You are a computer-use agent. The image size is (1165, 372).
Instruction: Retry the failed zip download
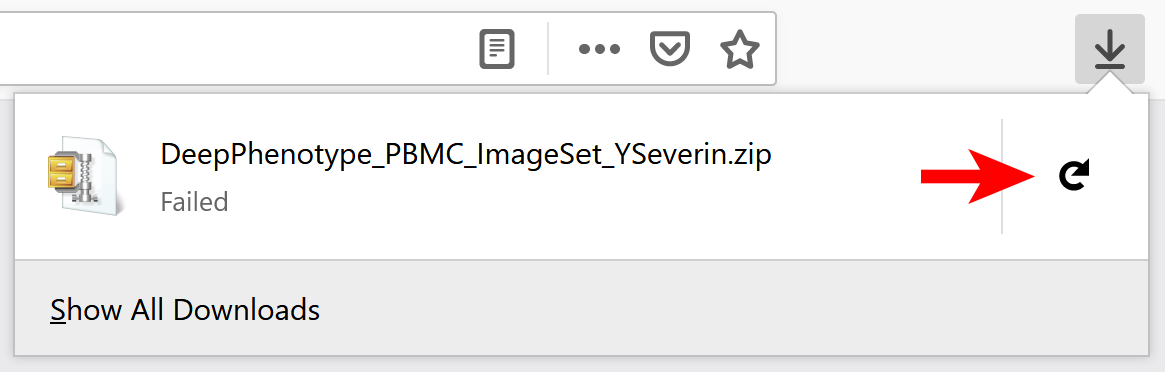[x=1074, y=176]
